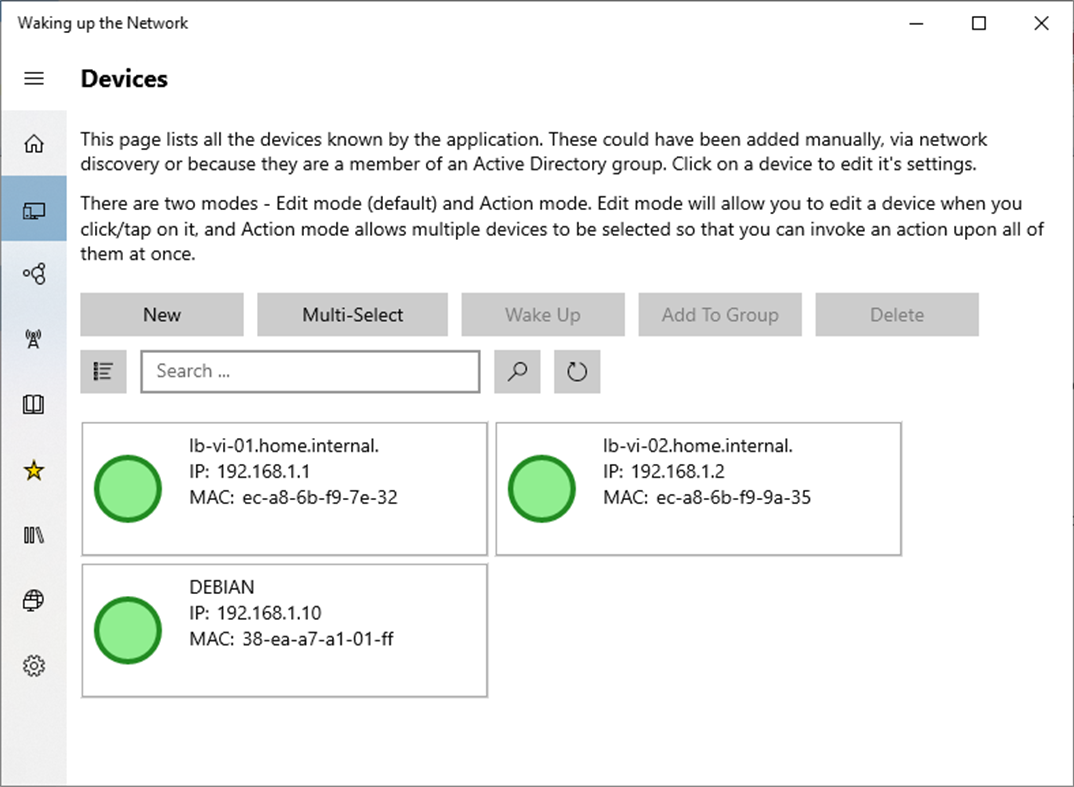Open the DEBIAN device card
1074x787 pixels.
pyautogui.click(x=284, y=630)
